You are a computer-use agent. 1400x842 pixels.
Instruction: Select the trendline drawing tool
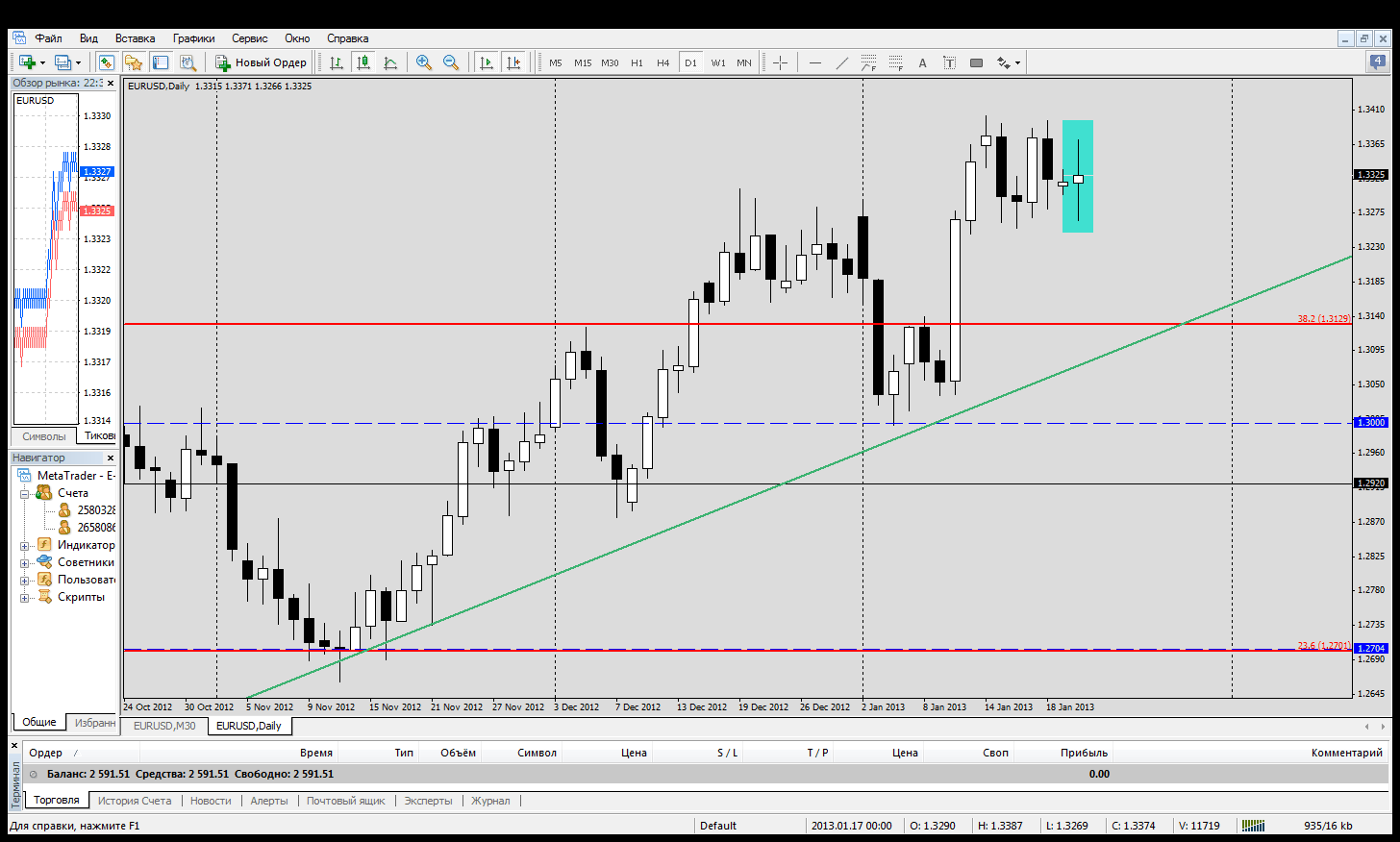pyautogui.click(x=842, y=62)
